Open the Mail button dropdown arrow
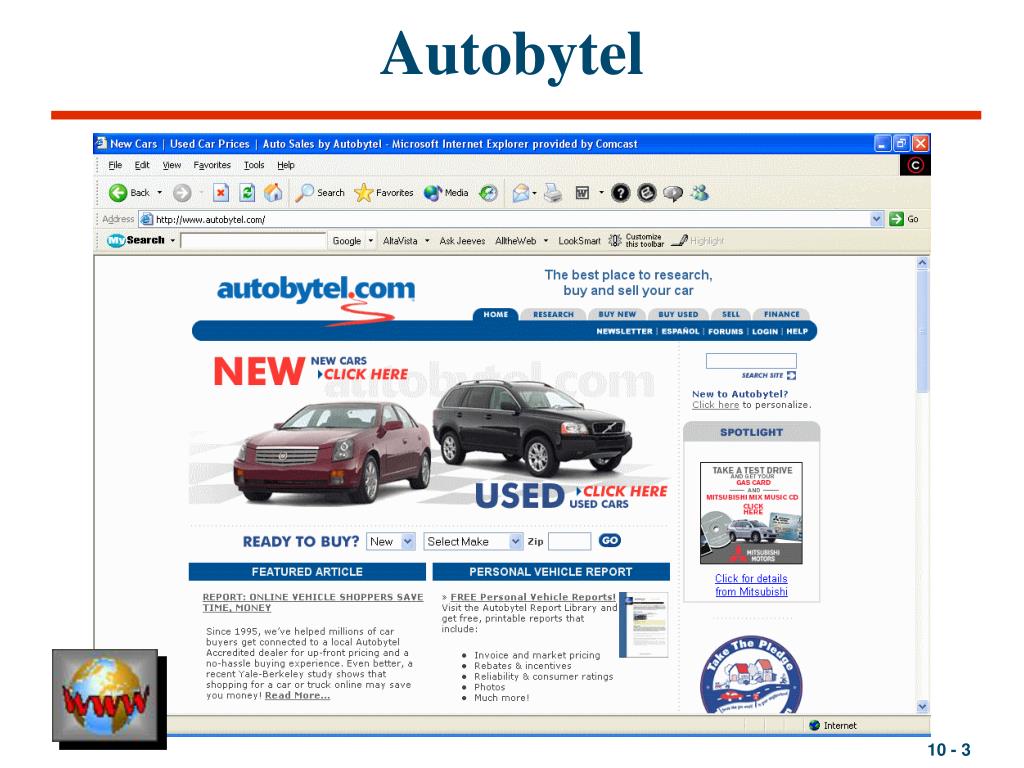 coord(535,193)
